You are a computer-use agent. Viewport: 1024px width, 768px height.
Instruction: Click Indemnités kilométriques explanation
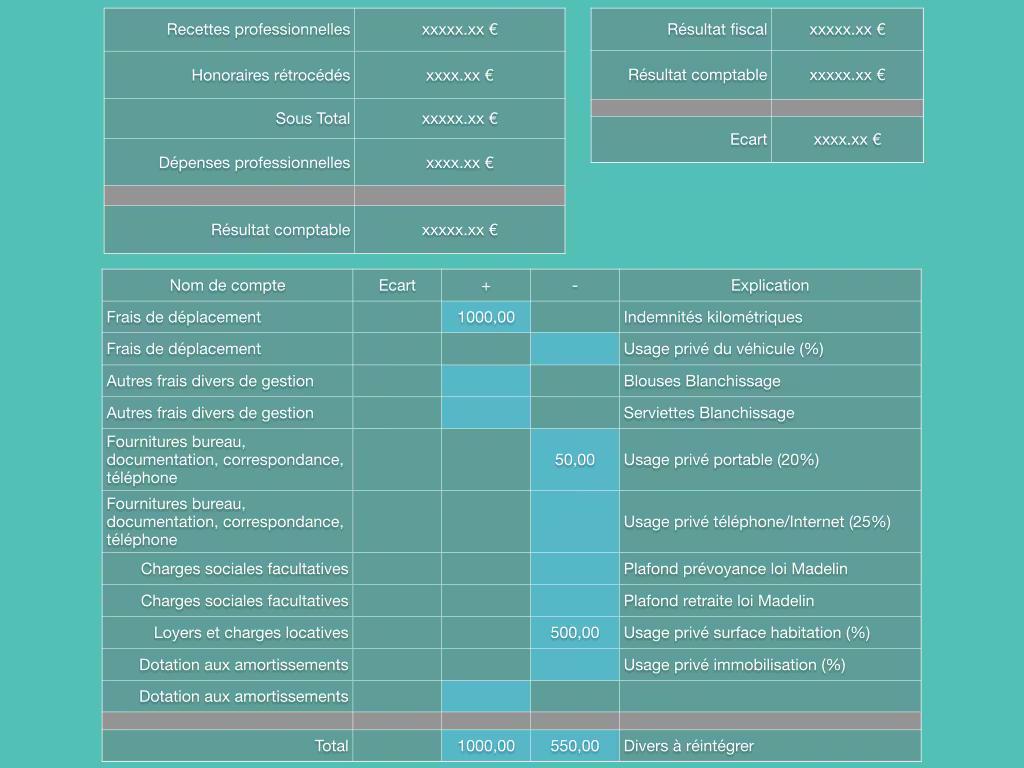(712, 317)
